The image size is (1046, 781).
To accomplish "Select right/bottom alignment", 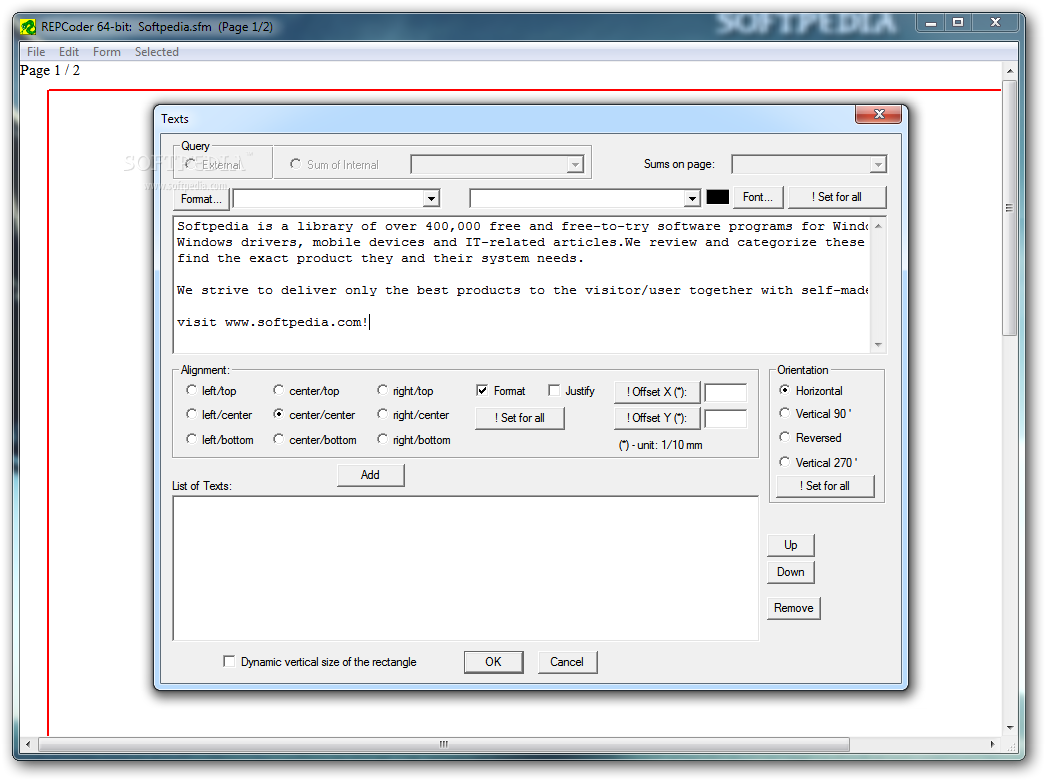I will 382,439.
